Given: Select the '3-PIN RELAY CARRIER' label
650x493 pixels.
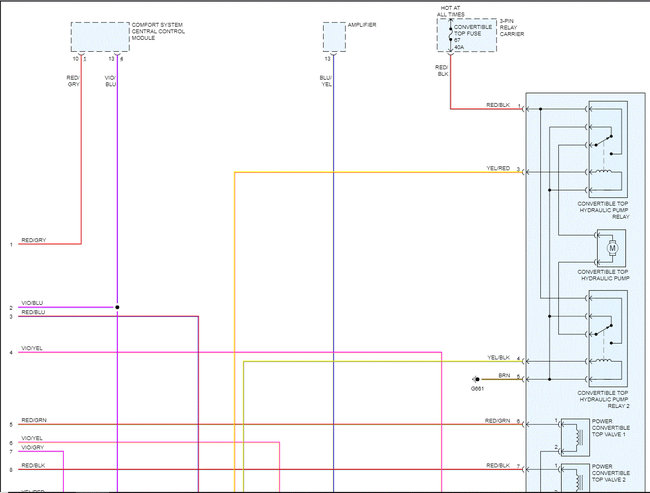Looking at the screenshot, I should pos(512,27).
